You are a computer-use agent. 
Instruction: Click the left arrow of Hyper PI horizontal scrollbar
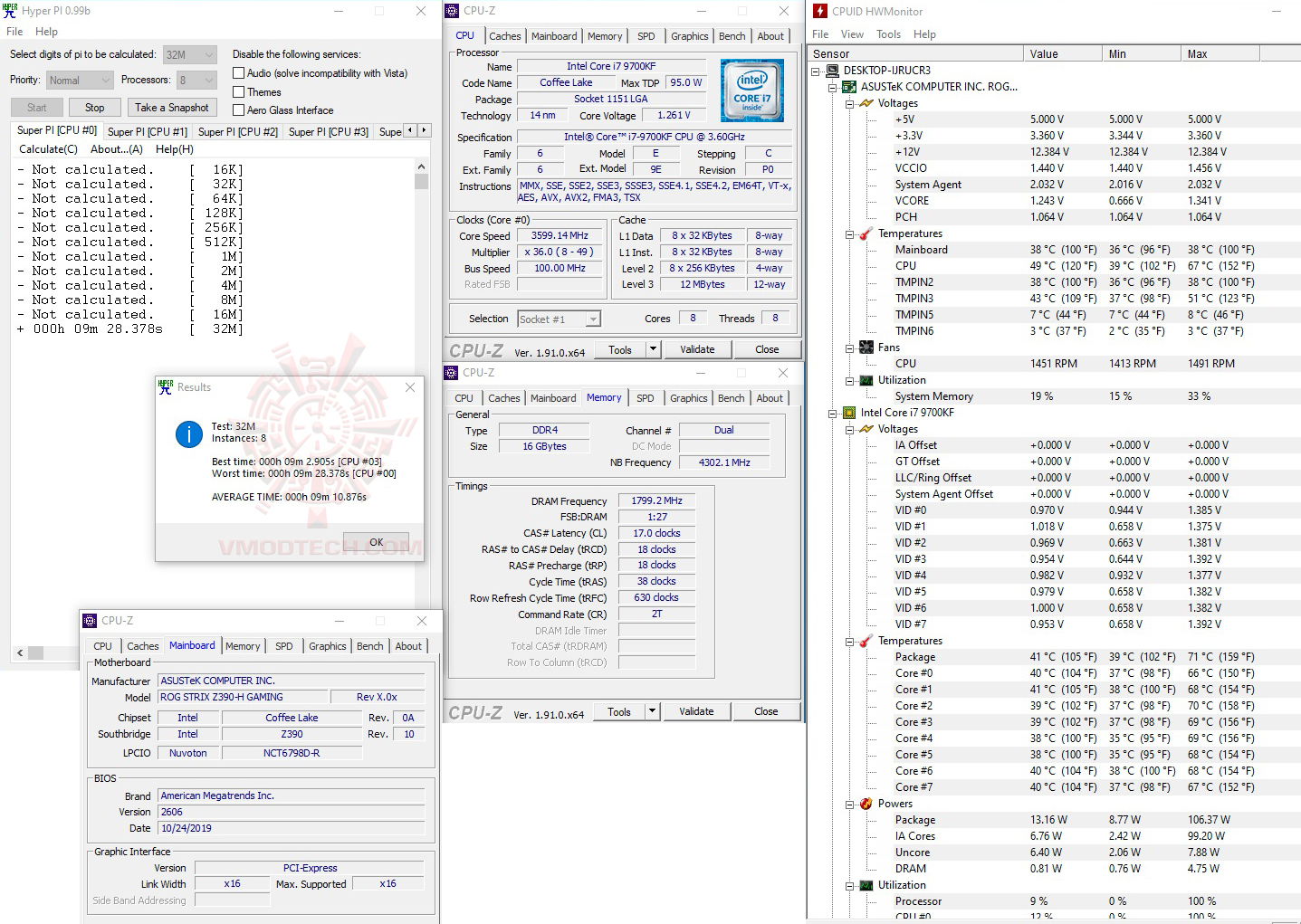pyautogui.click(x=20, y=653)
